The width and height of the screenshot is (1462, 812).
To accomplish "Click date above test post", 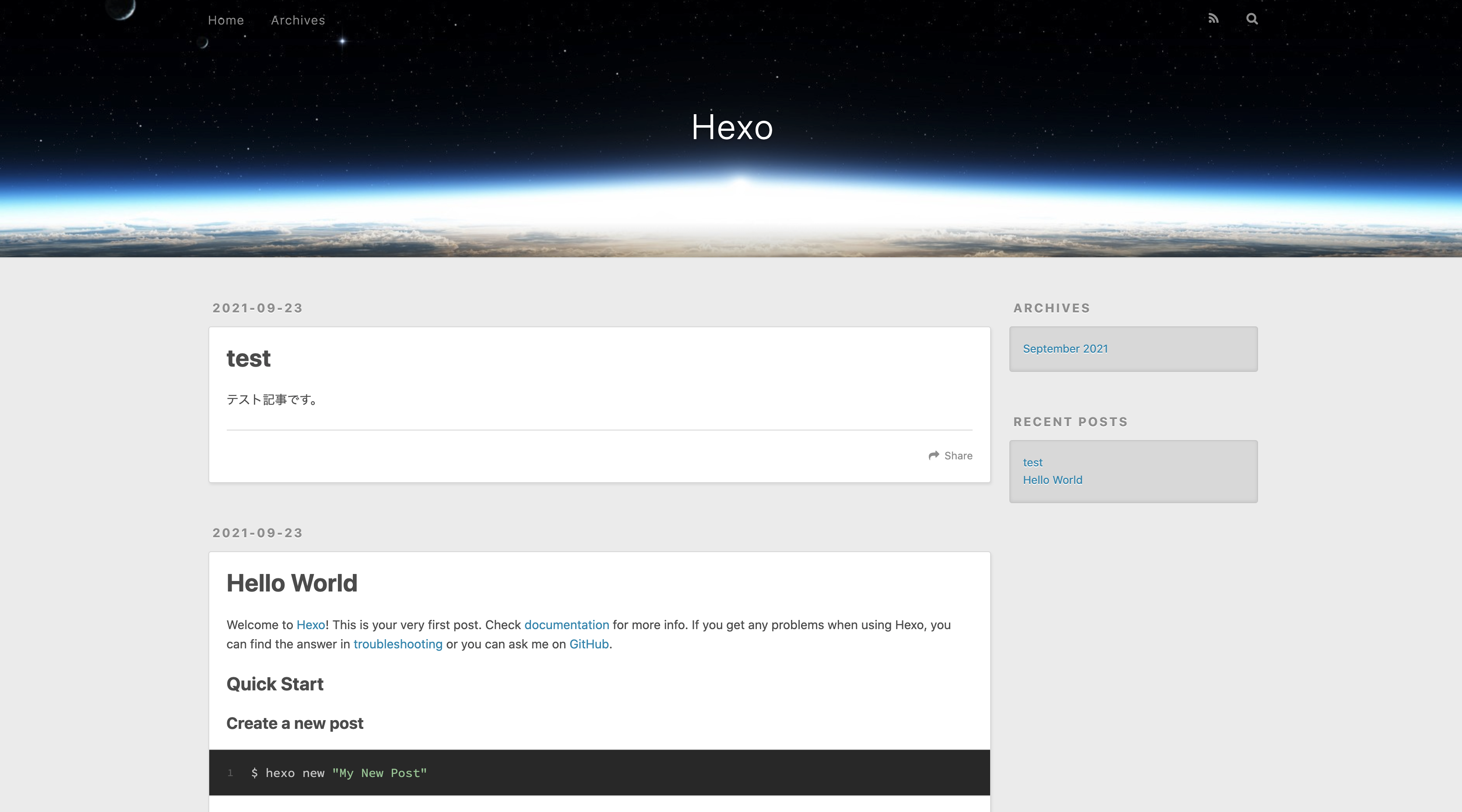I will (x=258, y=308).
